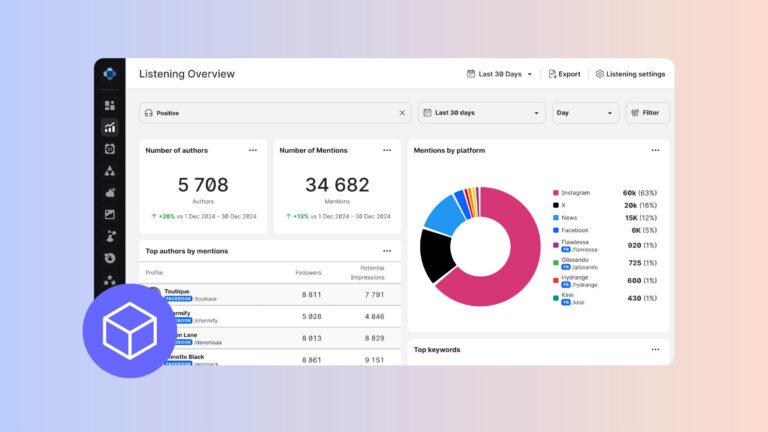This screenshot has width=768, height=432.
Task: Click the purple cube badge icon
Action: click(130, 331)
